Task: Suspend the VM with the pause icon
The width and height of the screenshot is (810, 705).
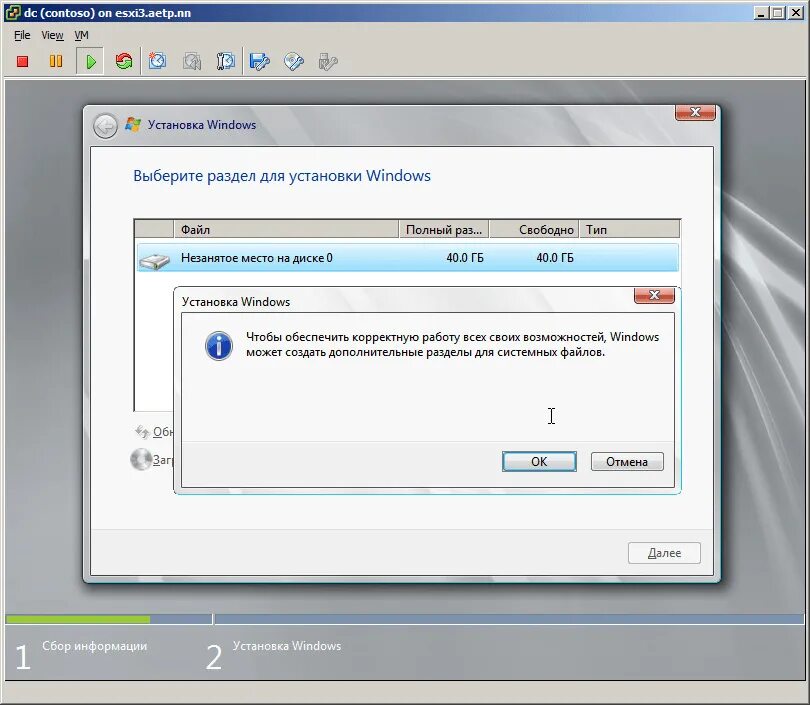Action: (56, 61)
